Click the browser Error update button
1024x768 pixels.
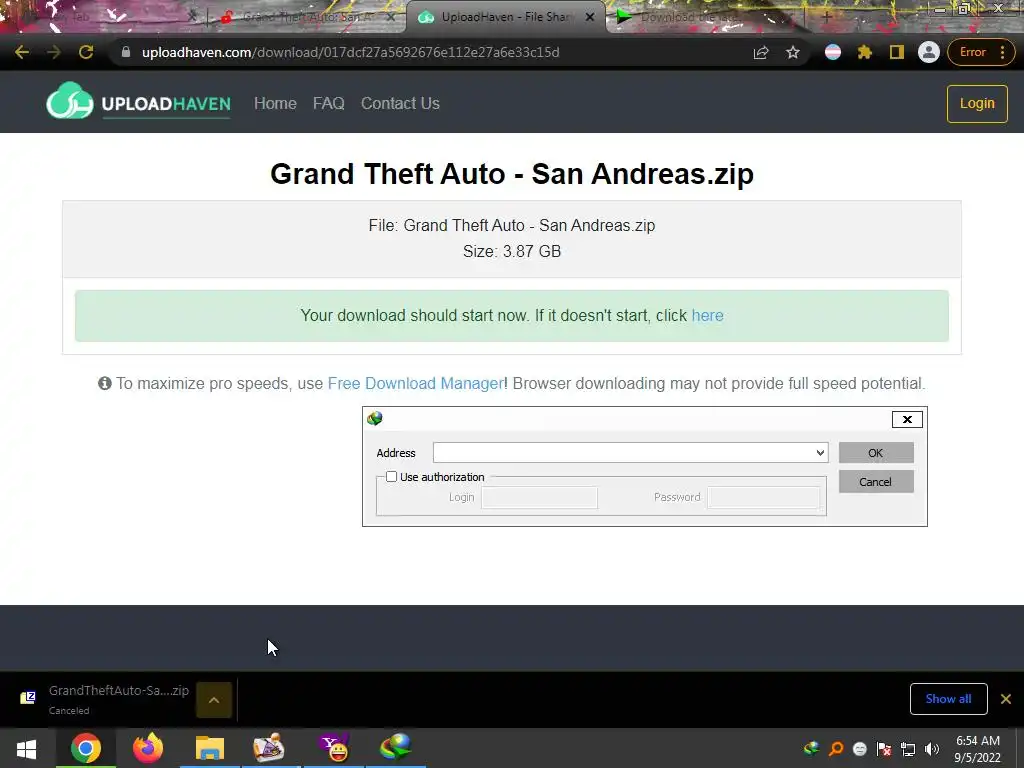(x=980, y=52)
